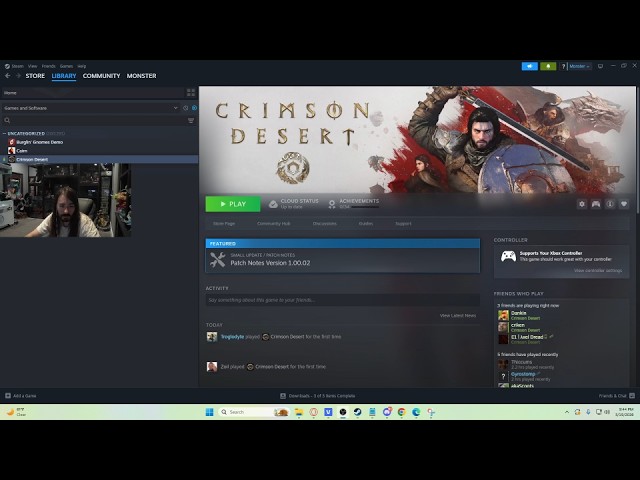Open game info icon
The width and height of the screenshot is (640, 480).
click(x=610, y=204)
